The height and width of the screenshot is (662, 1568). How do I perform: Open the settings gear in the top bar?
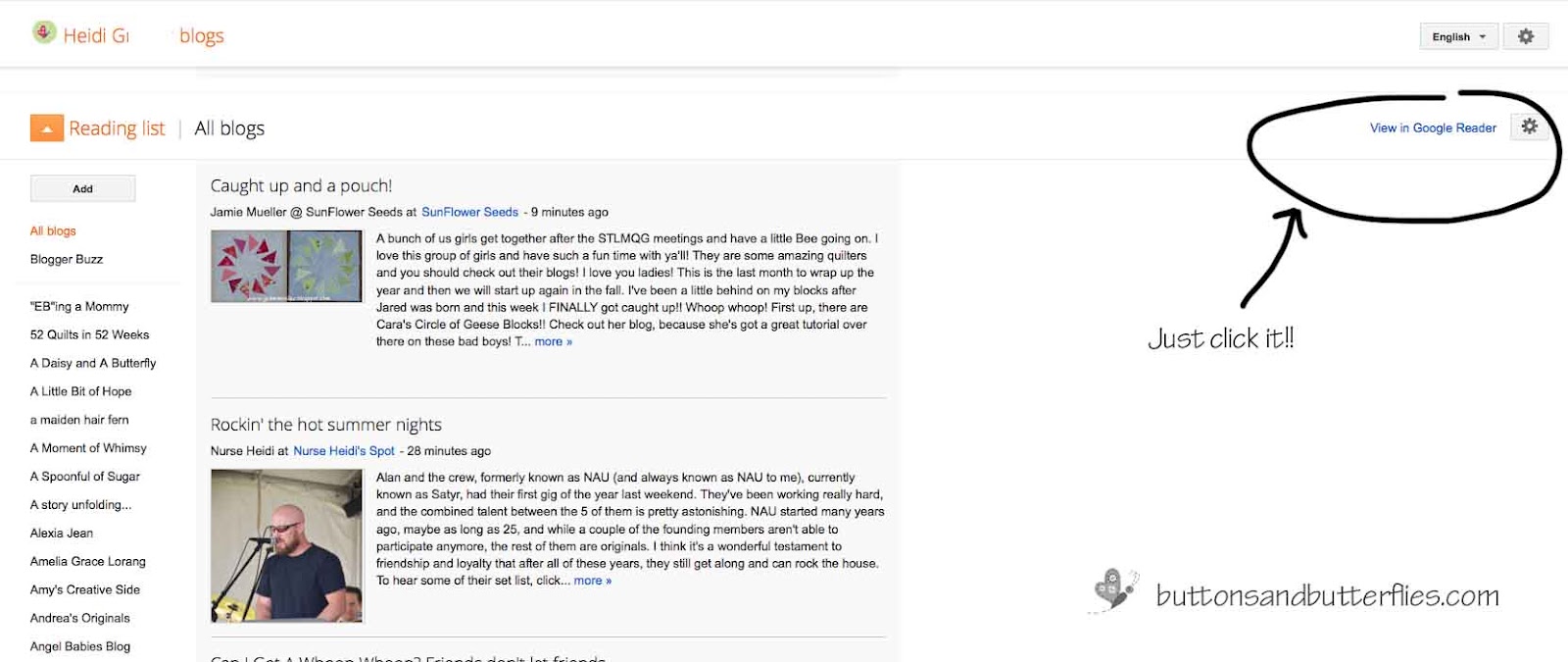click(x=1525, y=35)
